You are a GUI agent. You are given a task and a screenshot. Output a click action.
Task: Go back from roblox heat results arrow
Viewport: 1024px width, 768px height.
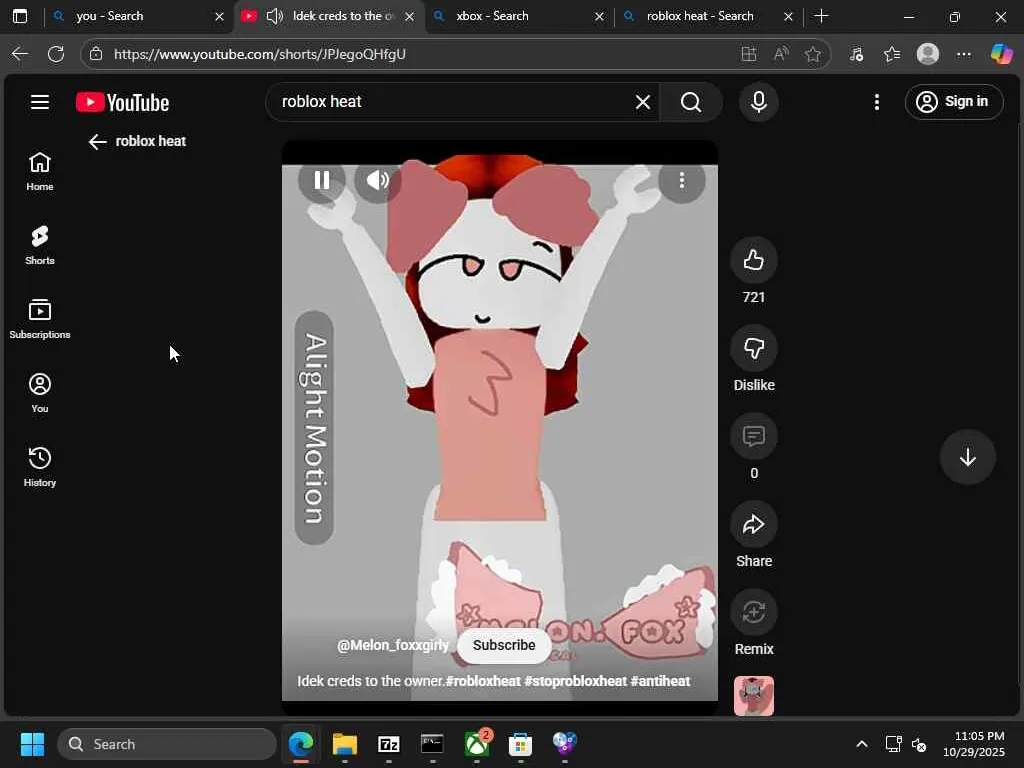coord(97,142)
